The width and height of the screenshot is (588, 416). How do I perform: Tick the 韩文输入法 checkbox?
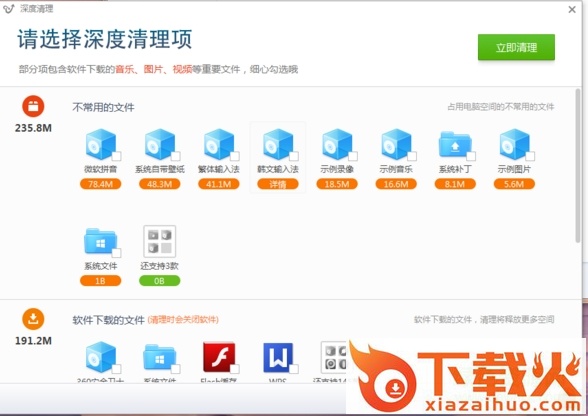click(294, 156)
